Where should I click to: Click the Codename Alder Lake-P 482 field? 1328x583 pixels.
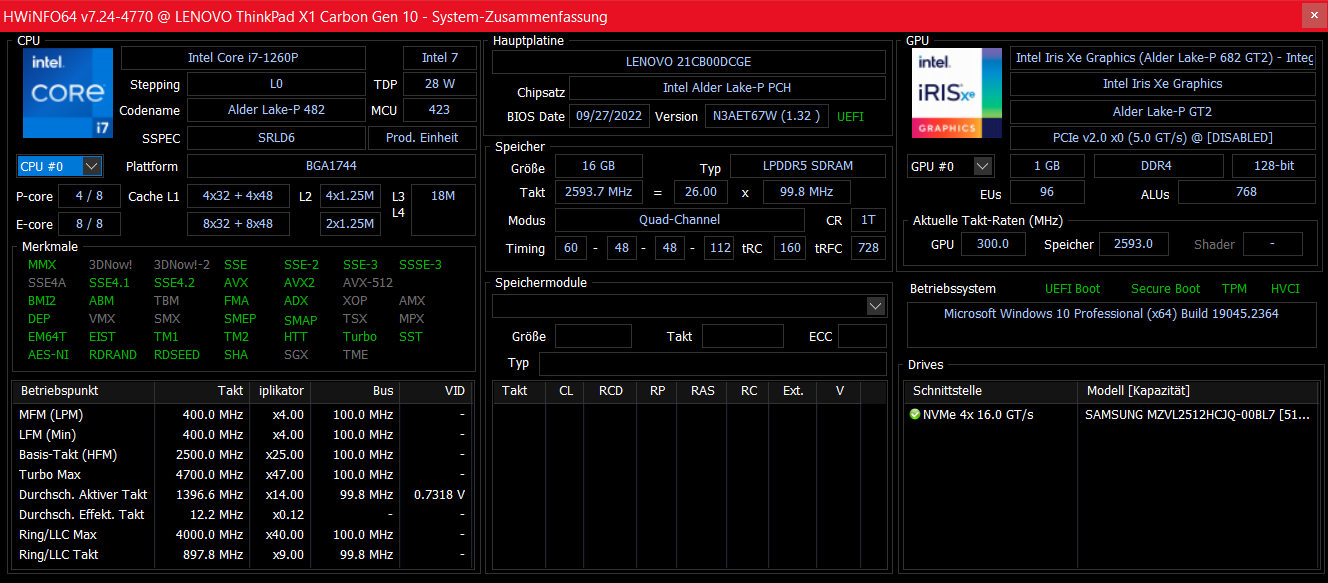276,110
